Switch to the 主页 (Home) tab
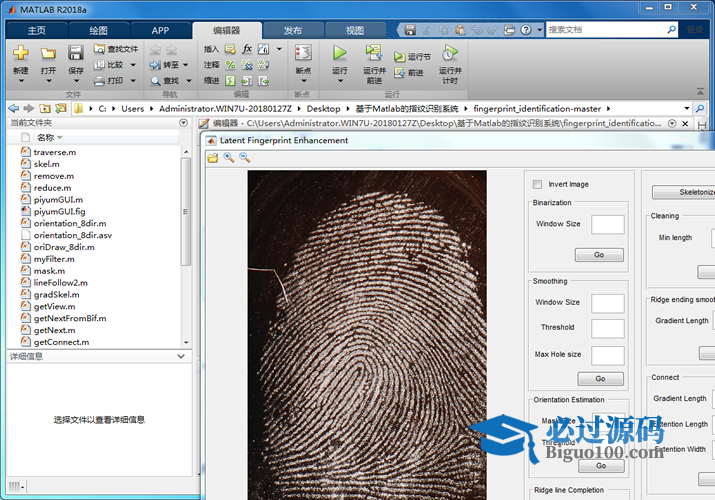The image size is (715, 500). [36, 30]
